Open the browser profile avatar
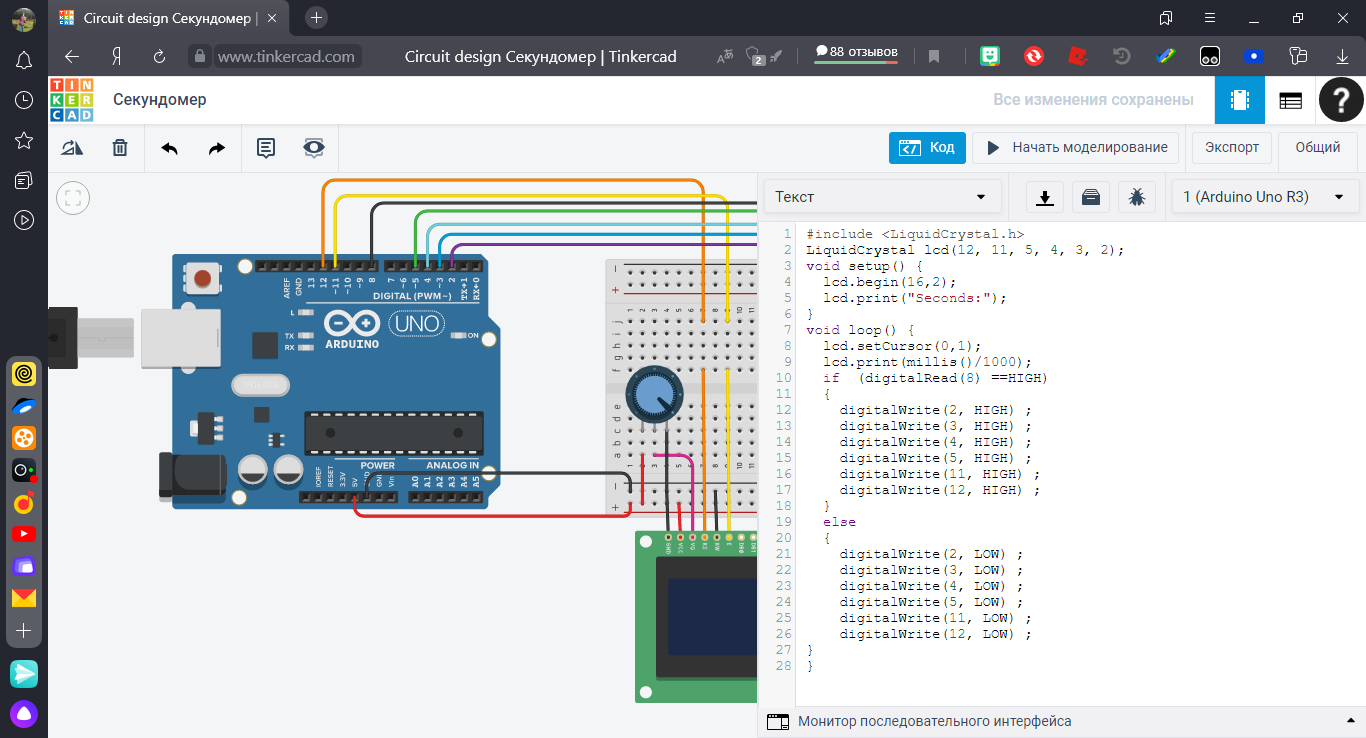Image resolution: width=1366 pixels, height=738 pixels. coord(24,18)
